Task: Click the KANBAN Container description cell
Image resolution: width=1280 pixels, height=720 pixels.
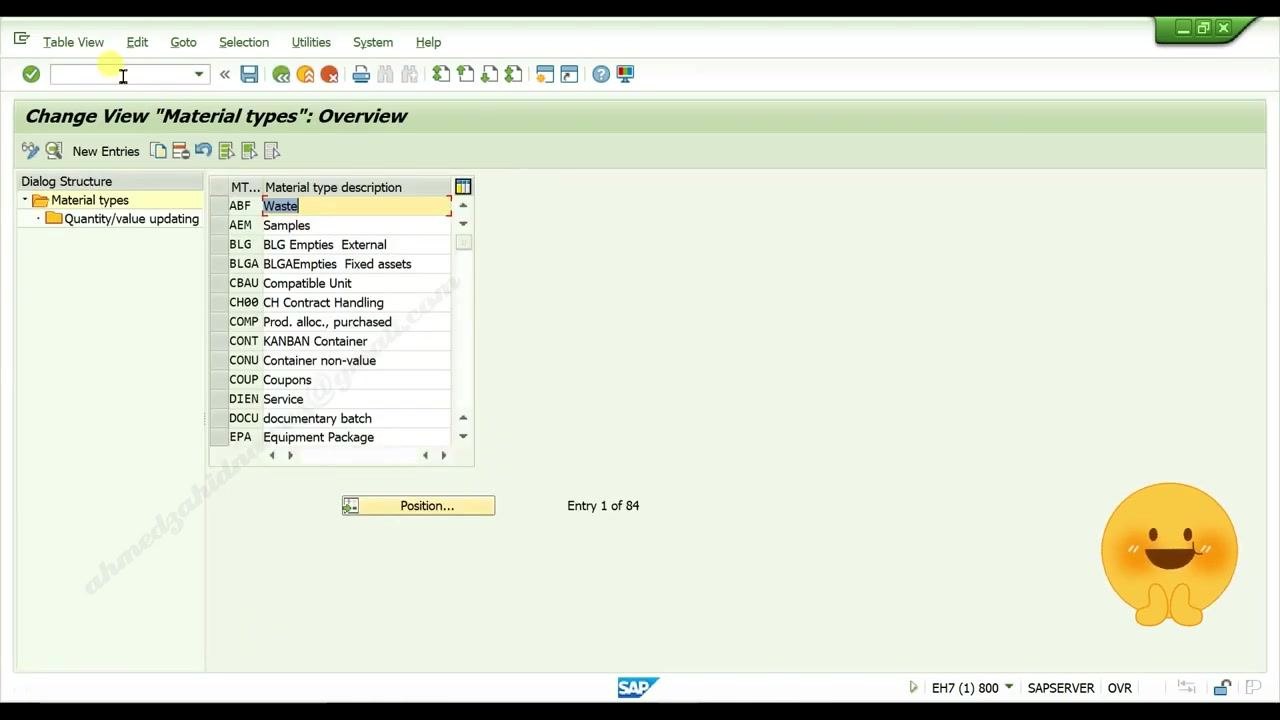Action: 356,341
